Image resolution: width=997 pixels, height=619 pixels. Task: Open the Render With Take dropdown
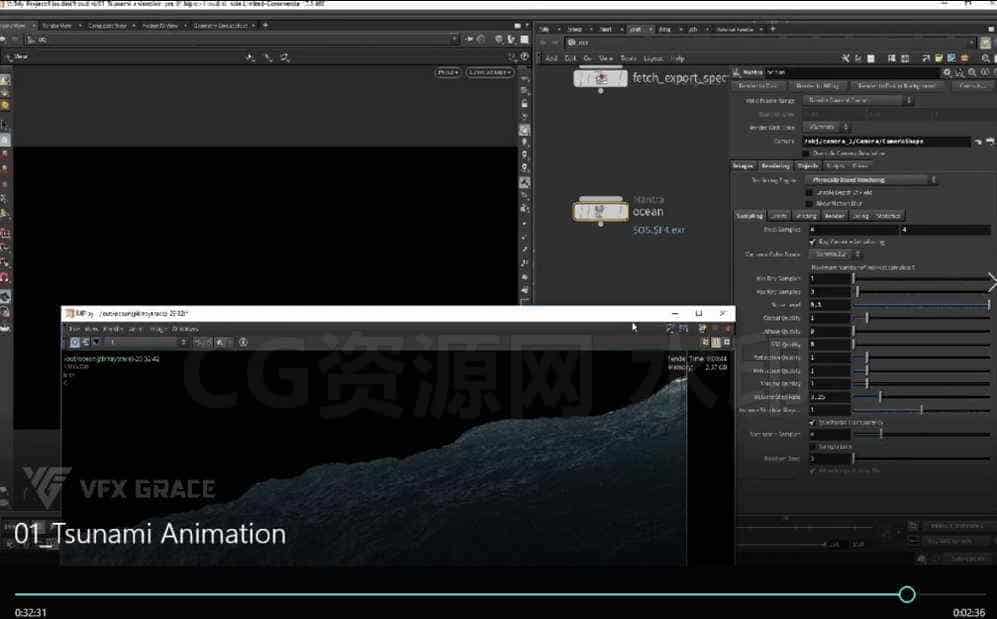[x=826, y=127]
